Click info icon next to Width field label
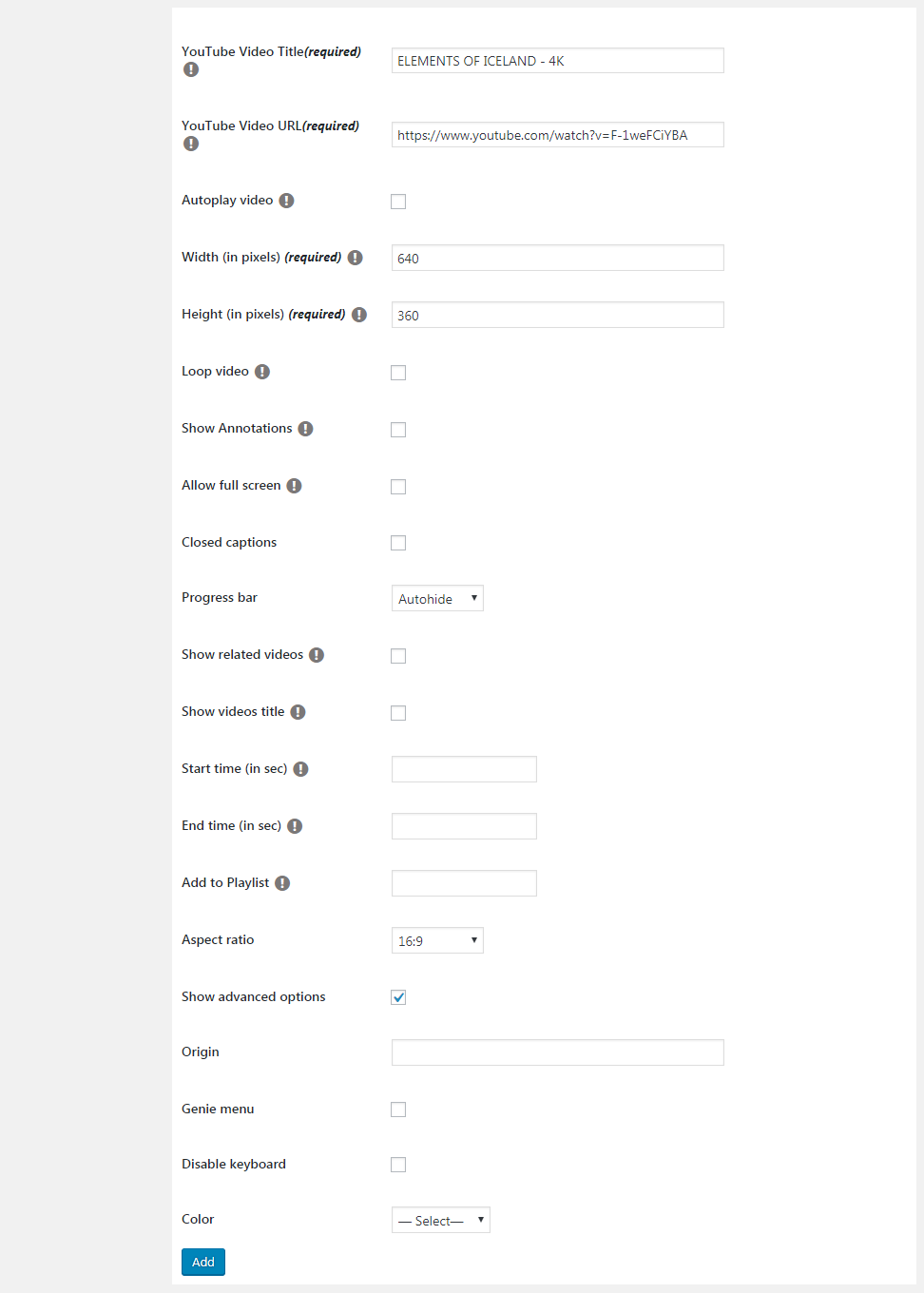Viewport: 924px width, 1293px height. coord(356,258)
